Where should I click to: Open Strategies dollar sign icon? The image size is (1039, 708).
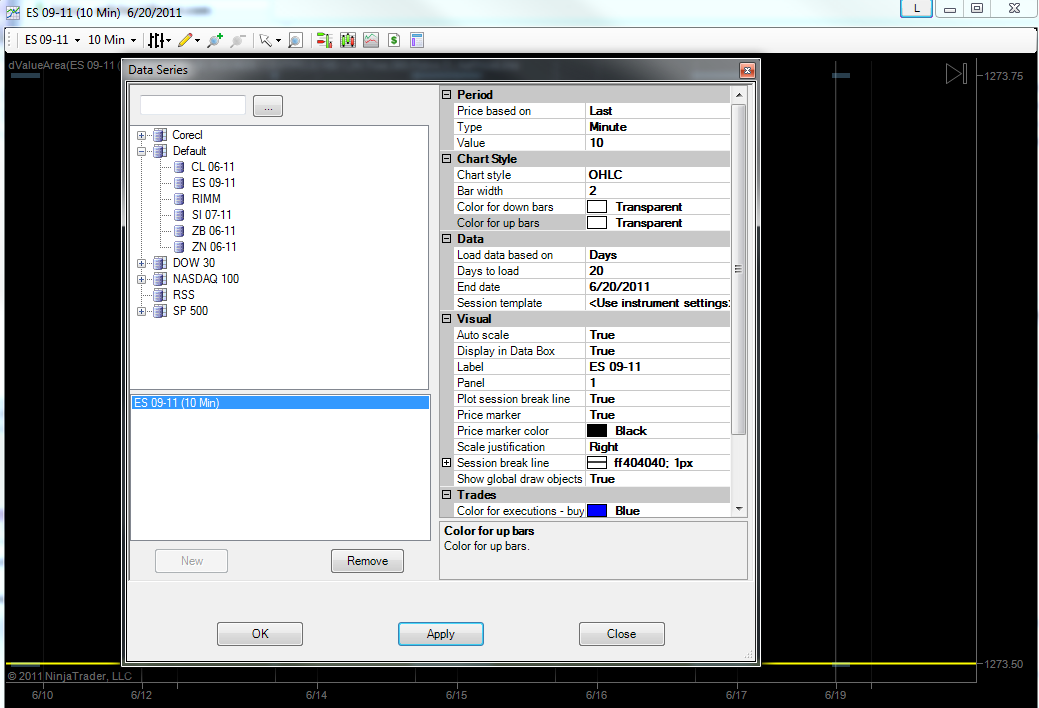point(394,40)
